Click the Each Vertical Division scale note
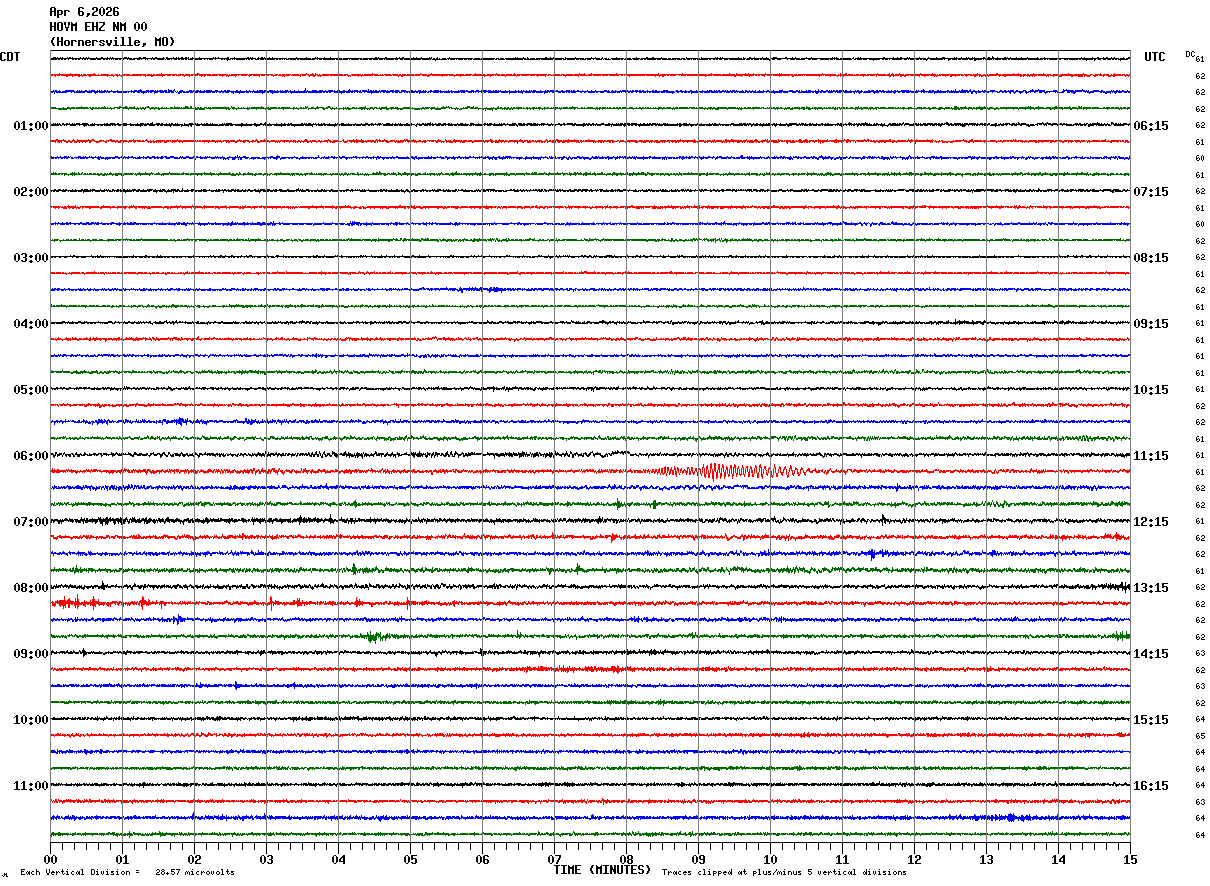This screenshot has height=886, width=1210. [x=127, y=873]
